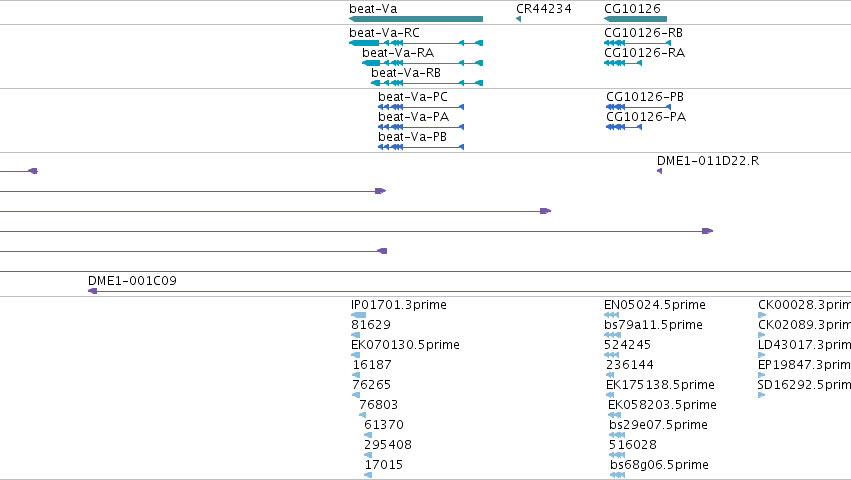The height and width of the screenshot is (480, 851).
Task: Click the DME1-001C09 arrowhead marker
Action: (93, 291)
